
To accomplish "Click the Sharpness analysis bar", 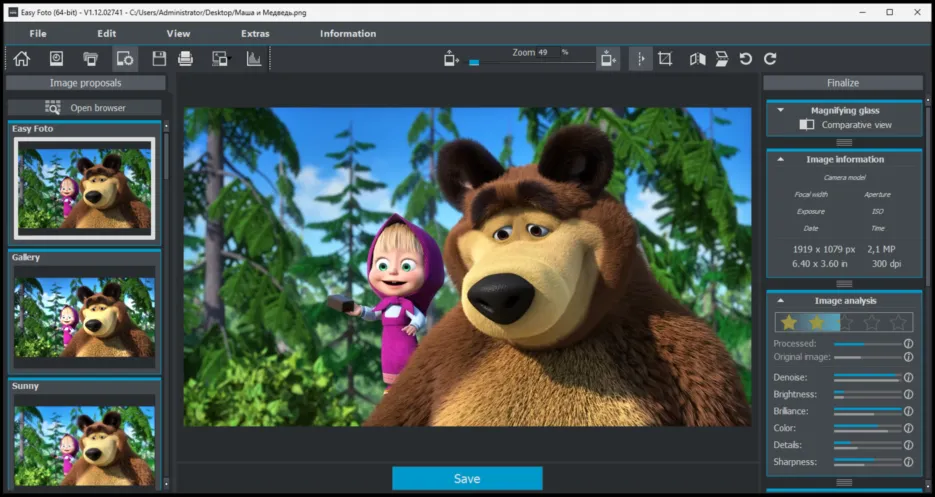I will 868,462.
